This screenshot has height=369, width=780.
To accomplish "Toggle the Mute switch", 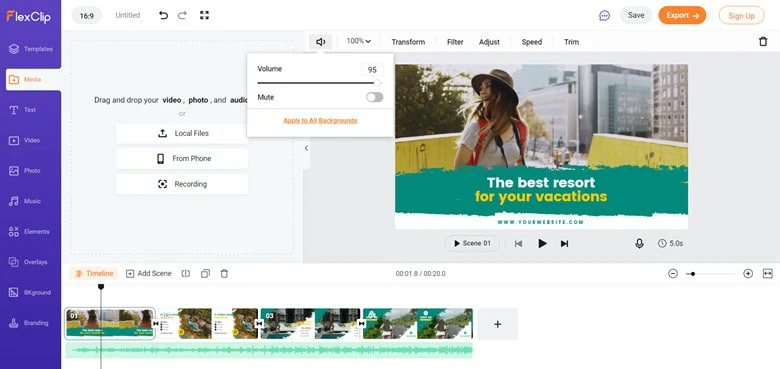I will point(375,97).
